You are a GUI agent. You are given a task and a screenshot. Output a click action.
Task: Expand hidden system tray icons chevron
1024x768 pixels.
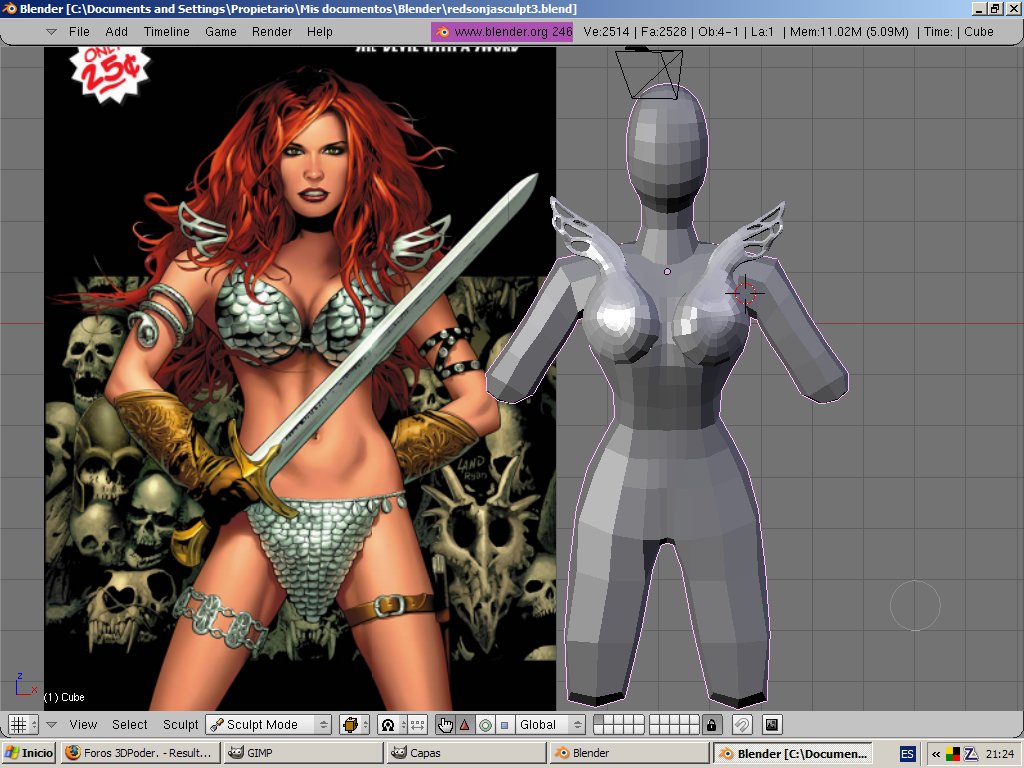935,754
